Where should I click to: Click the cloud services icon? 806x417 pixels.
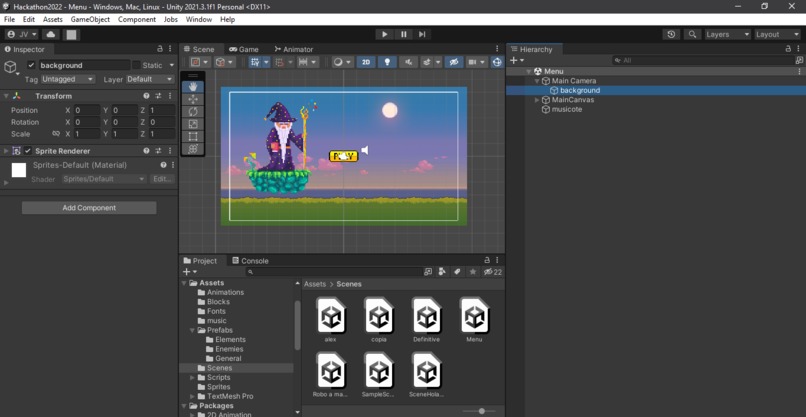click(x=51, y=34)
